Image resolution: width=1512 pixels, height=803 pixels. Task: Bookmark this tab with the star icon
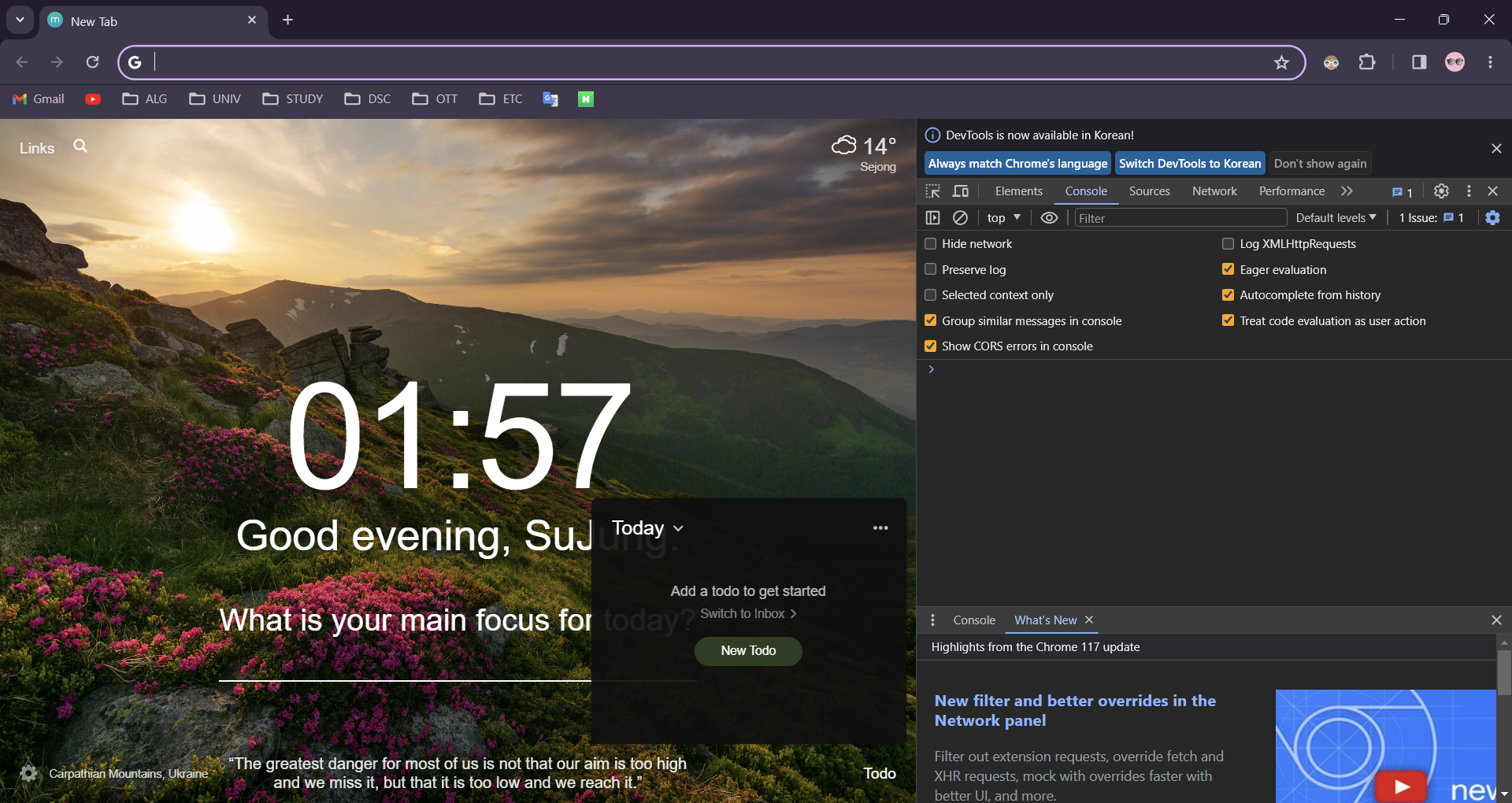tap(1281, 62)
